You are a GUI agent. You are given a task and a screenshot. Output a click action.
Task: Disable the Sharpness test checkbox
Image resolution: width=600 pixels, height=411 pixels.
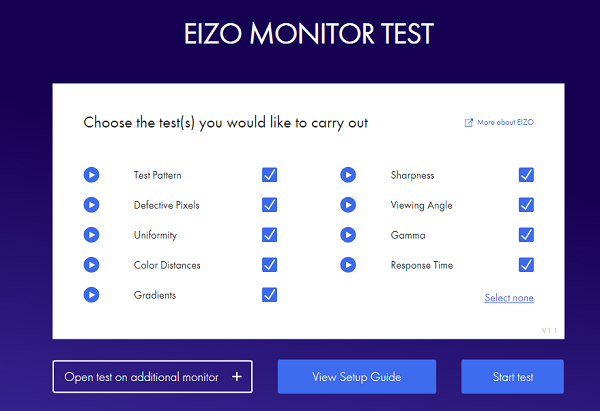tap(526, 175)
